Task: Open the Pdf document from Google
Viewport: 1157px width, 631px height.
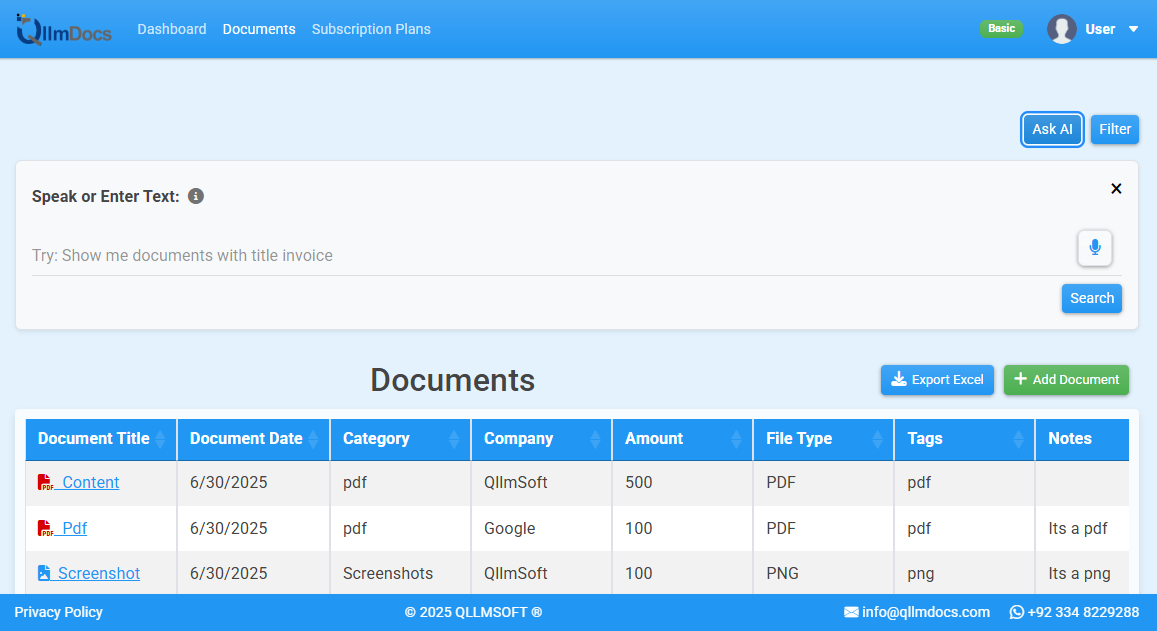Action: (x=71, y=528)
